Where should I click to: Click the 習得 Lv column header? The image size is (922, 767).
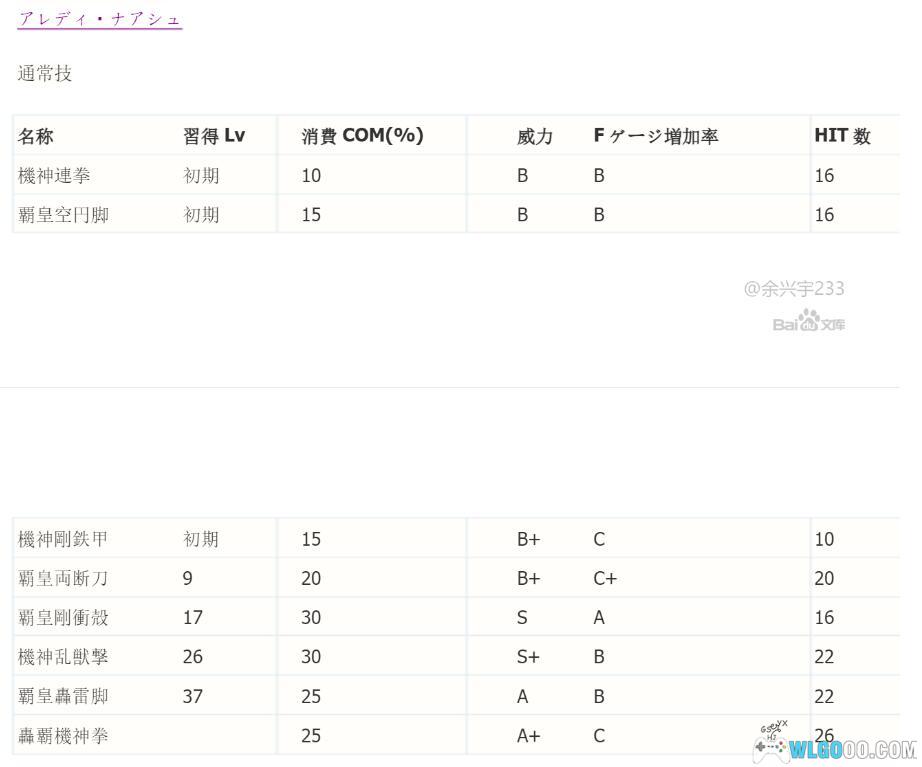(214, 136)
